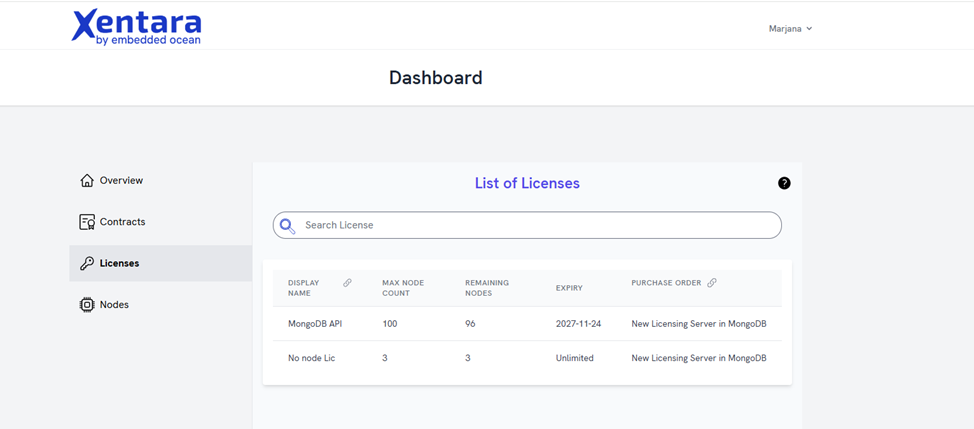Open the Marjana user dropdown
Viewport: 974px width, 429px height.
(790, 29)
